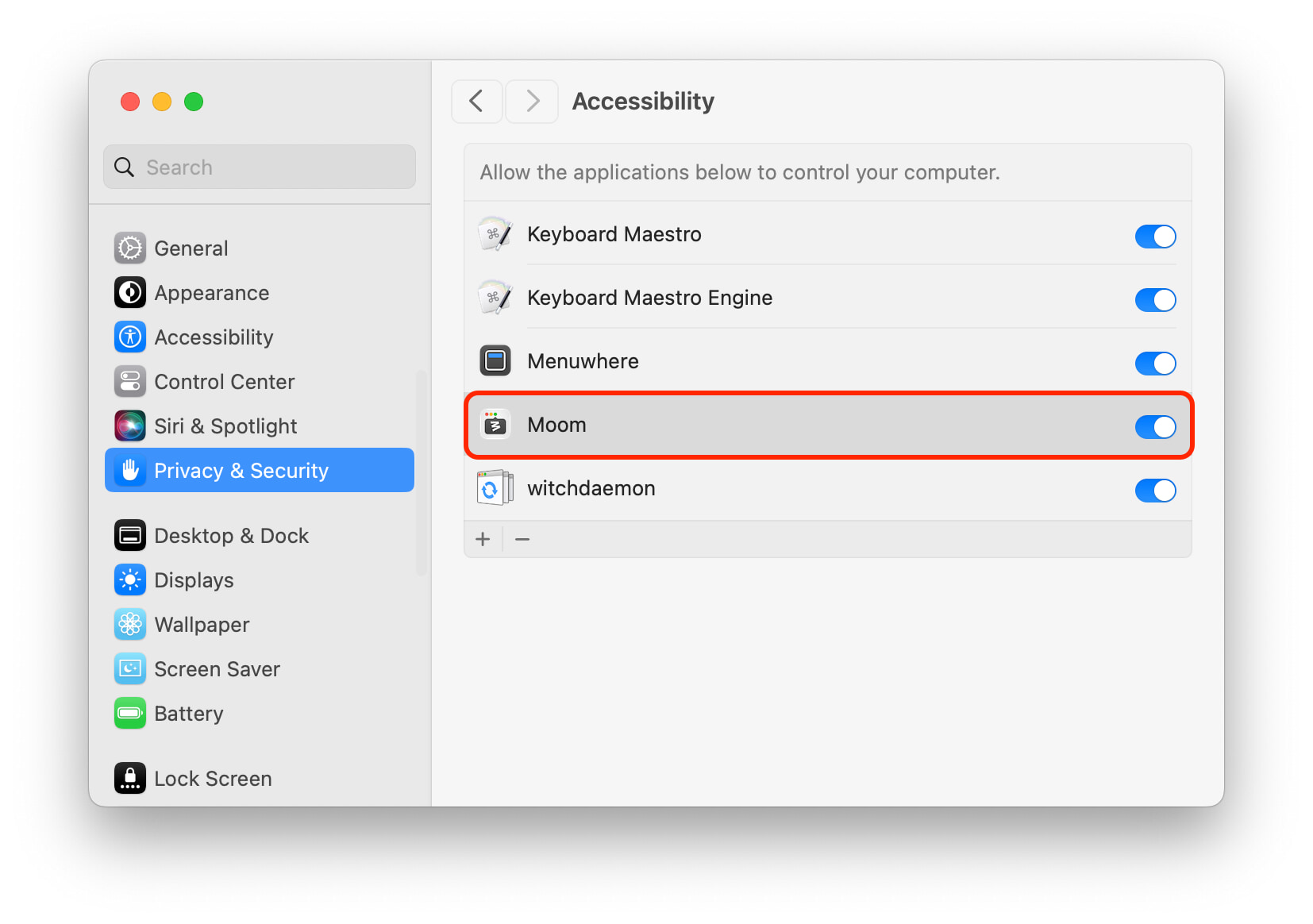Click the Moom app icon
Viewport: 1313px width, 924px height.
[x=495, y=425]
